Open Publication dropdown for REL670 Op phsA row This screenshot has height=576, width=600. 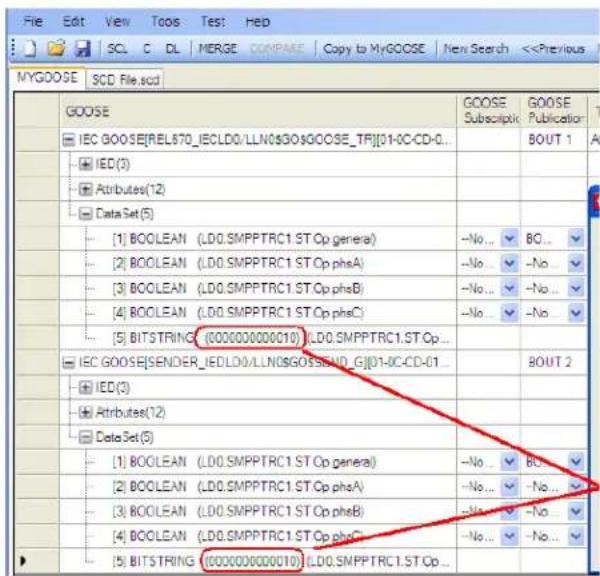click(576, 263)
